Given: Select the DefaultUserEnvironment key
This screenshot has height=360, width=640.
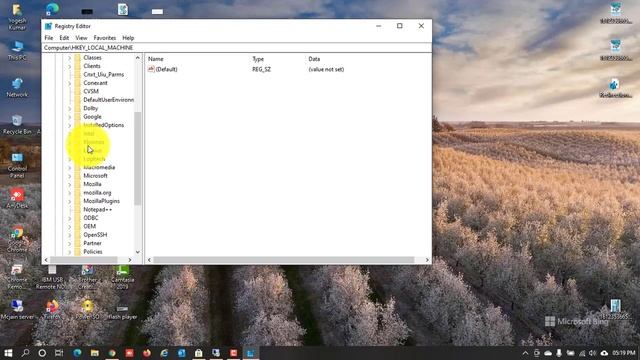Looking at the screenshot, I should (108, 100).
